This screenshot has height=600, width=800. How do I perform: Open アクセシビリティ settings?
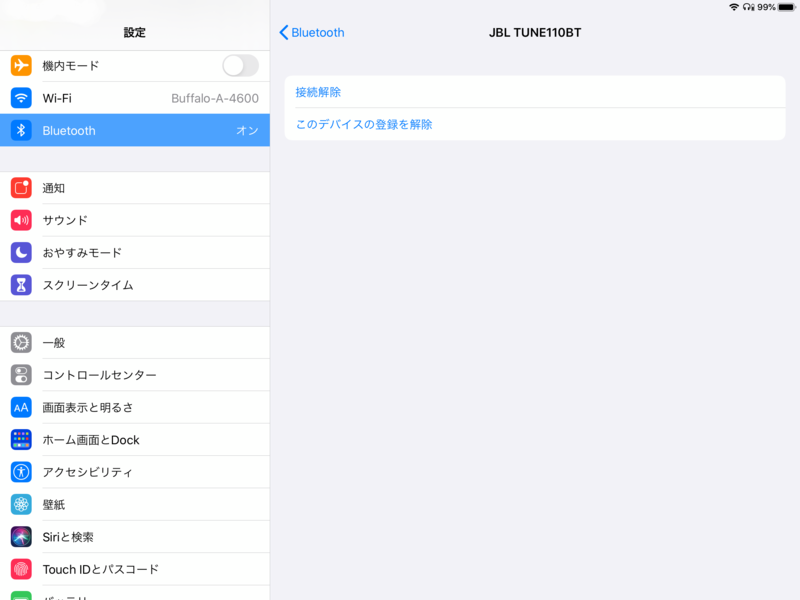135,472
